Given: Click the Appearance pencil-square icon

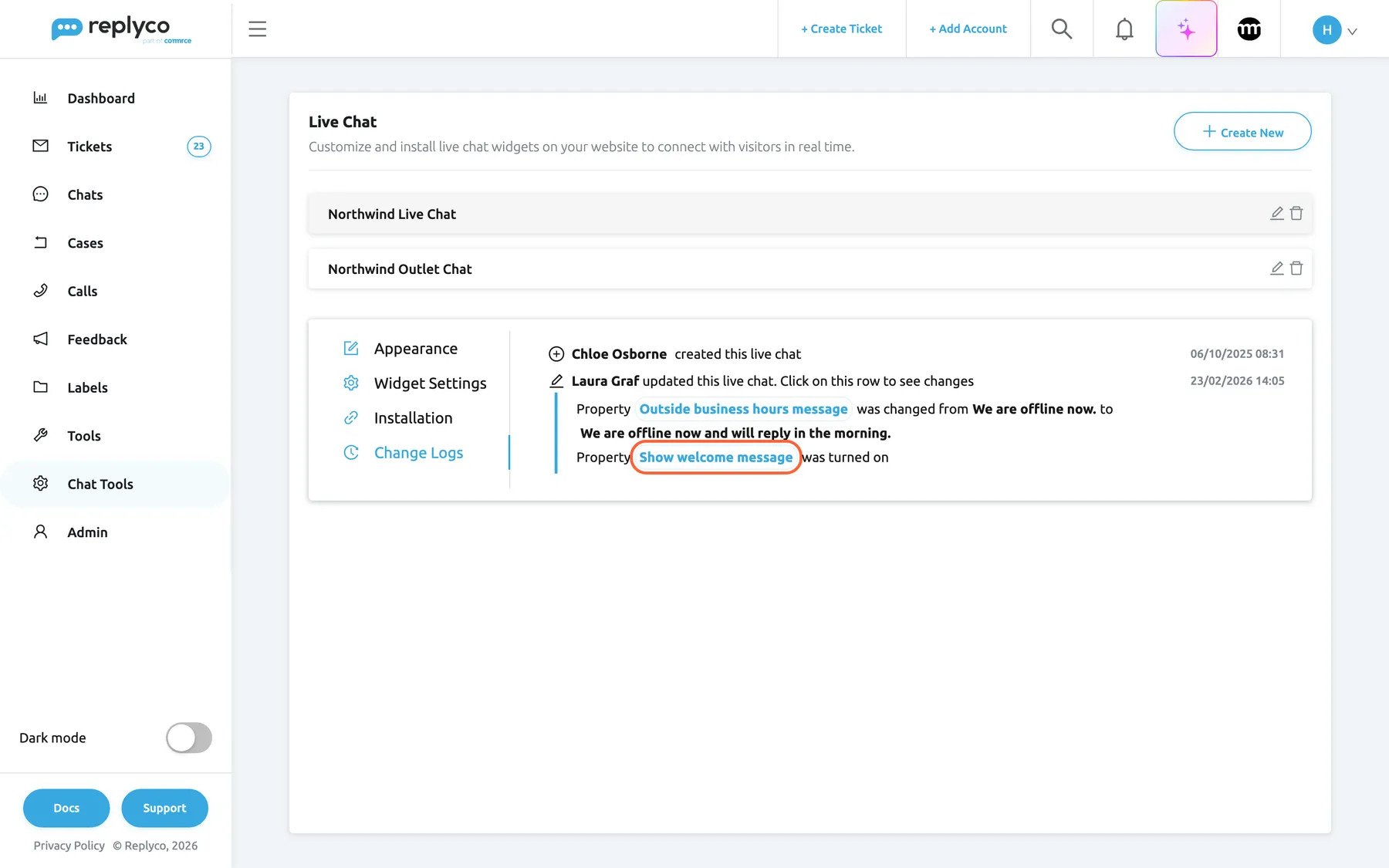Looking at the screenshot, I should coord(351,348).
